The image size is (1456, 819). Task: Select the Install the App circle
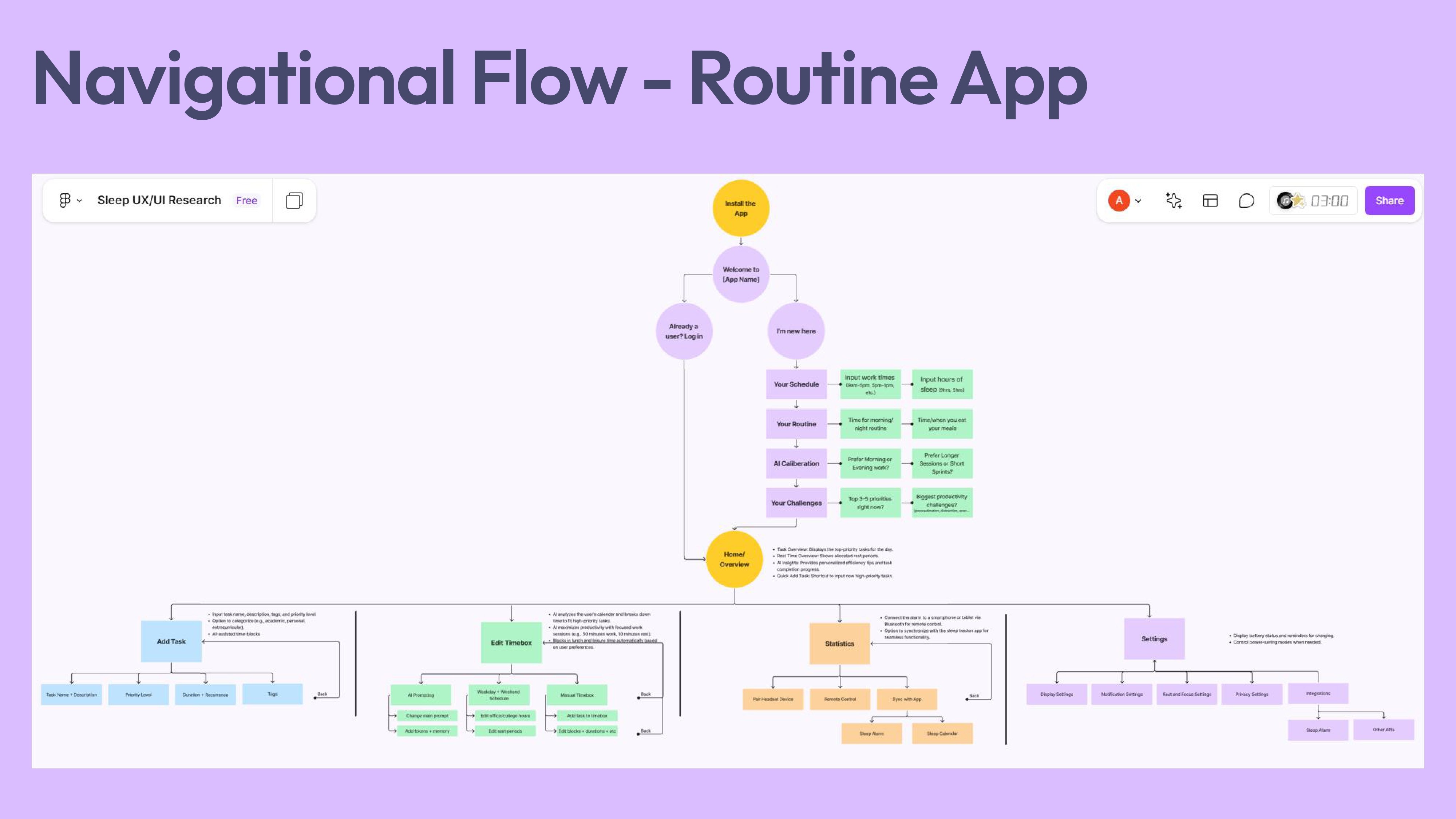(740, 208)
